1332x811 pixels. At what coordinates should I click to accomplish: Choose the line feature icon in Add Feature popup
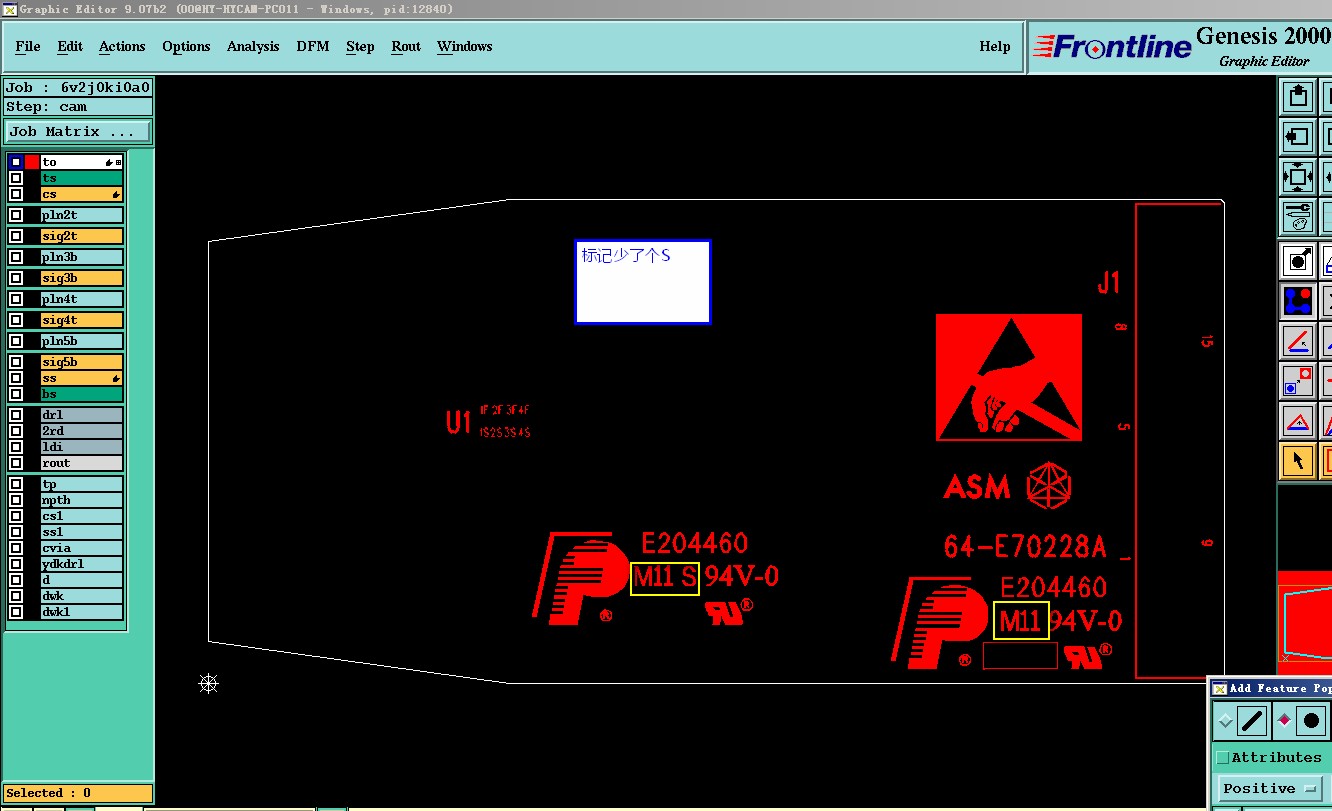[1253, 720]
